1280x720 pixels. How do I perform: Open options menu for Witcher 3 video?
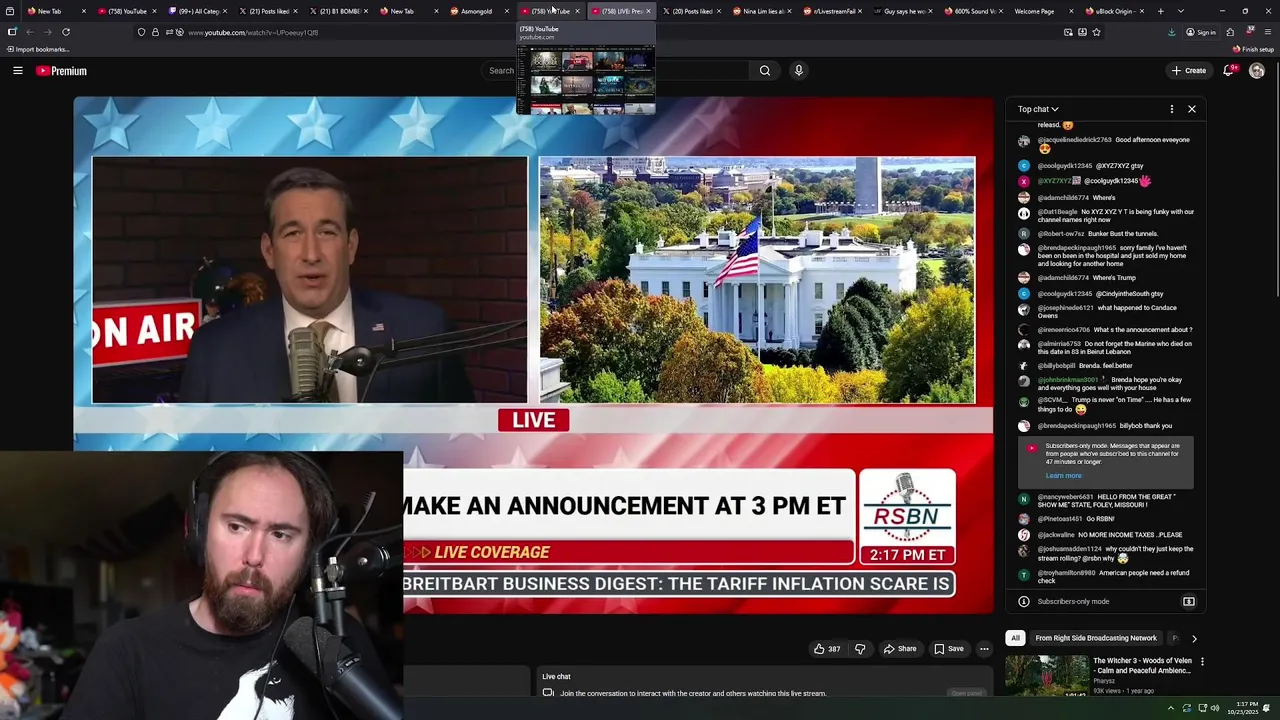1202,662
